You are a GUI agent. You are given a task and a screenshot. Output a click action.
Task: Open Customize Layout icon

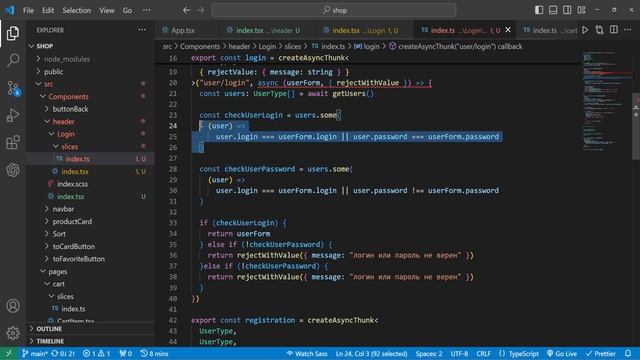click(x=582, y=10)
